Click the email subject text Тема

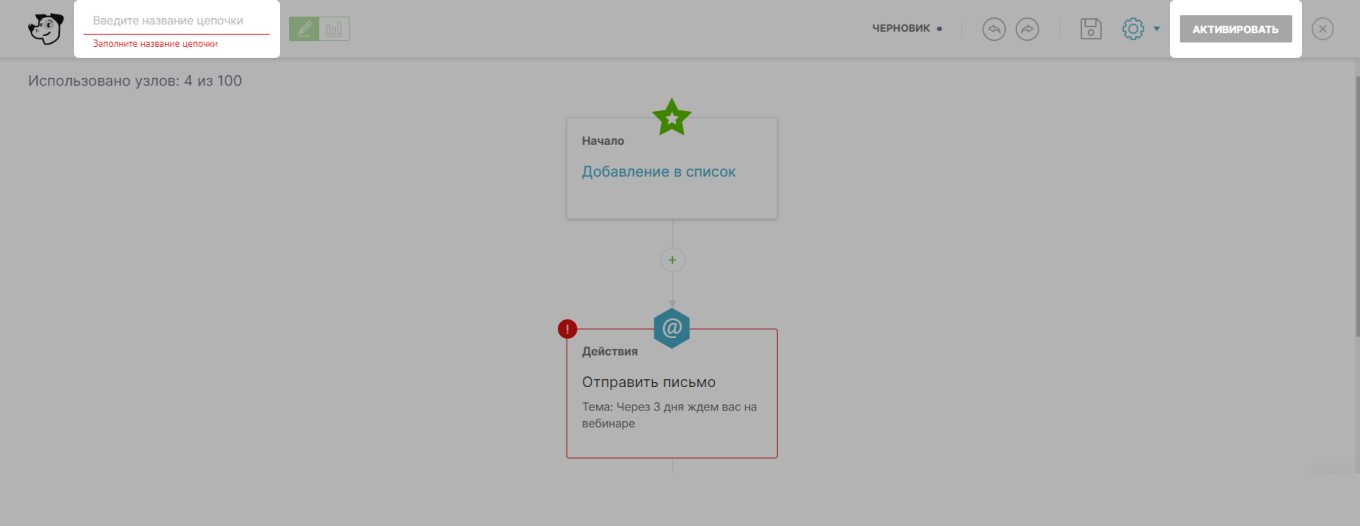(670, 415)
